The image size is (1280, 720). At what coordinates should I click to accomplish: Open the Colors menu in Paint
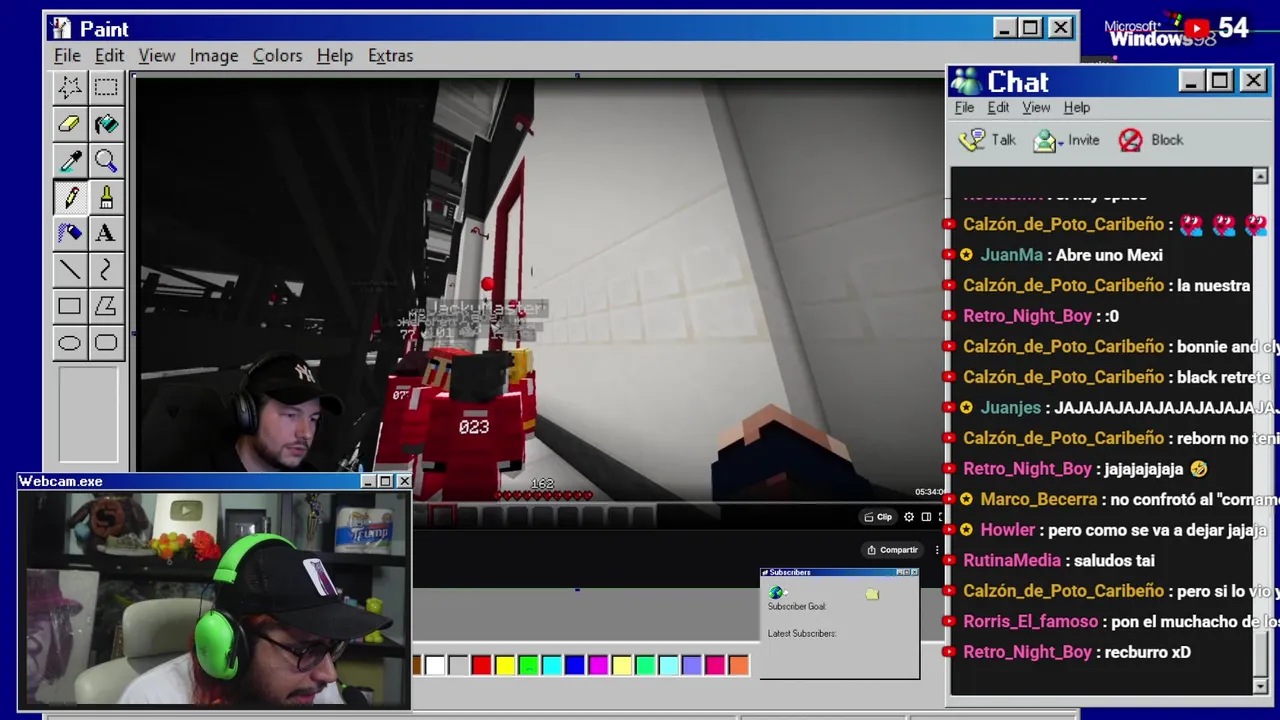coord(277,56)
